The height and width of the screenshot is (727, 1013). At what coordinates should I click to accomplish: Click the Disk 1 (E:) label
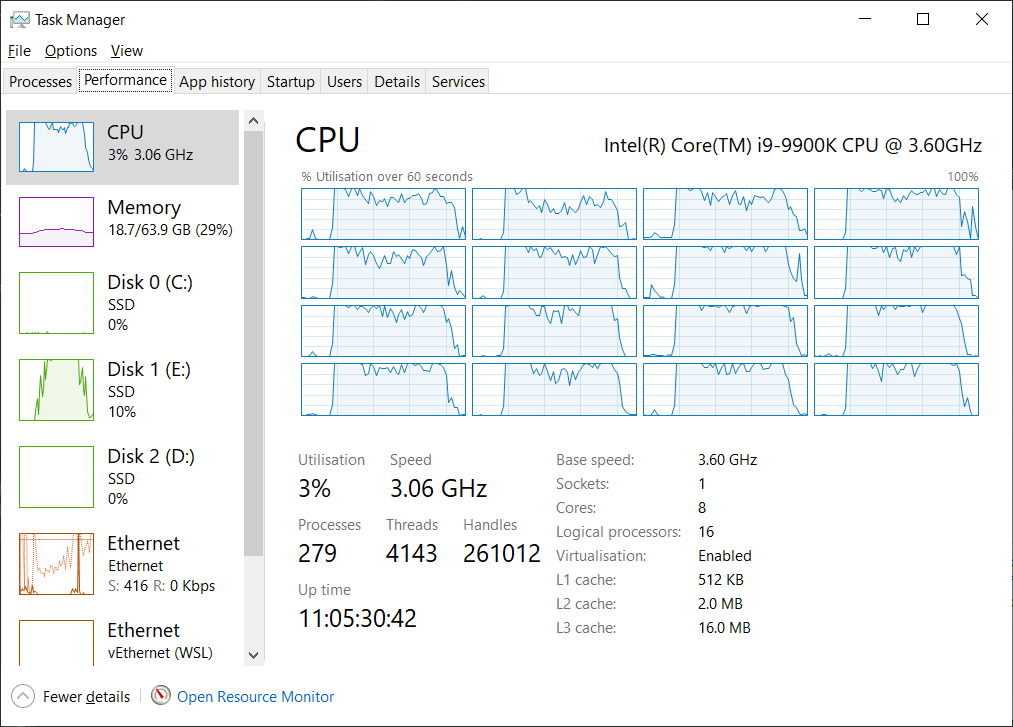[149, 369]
